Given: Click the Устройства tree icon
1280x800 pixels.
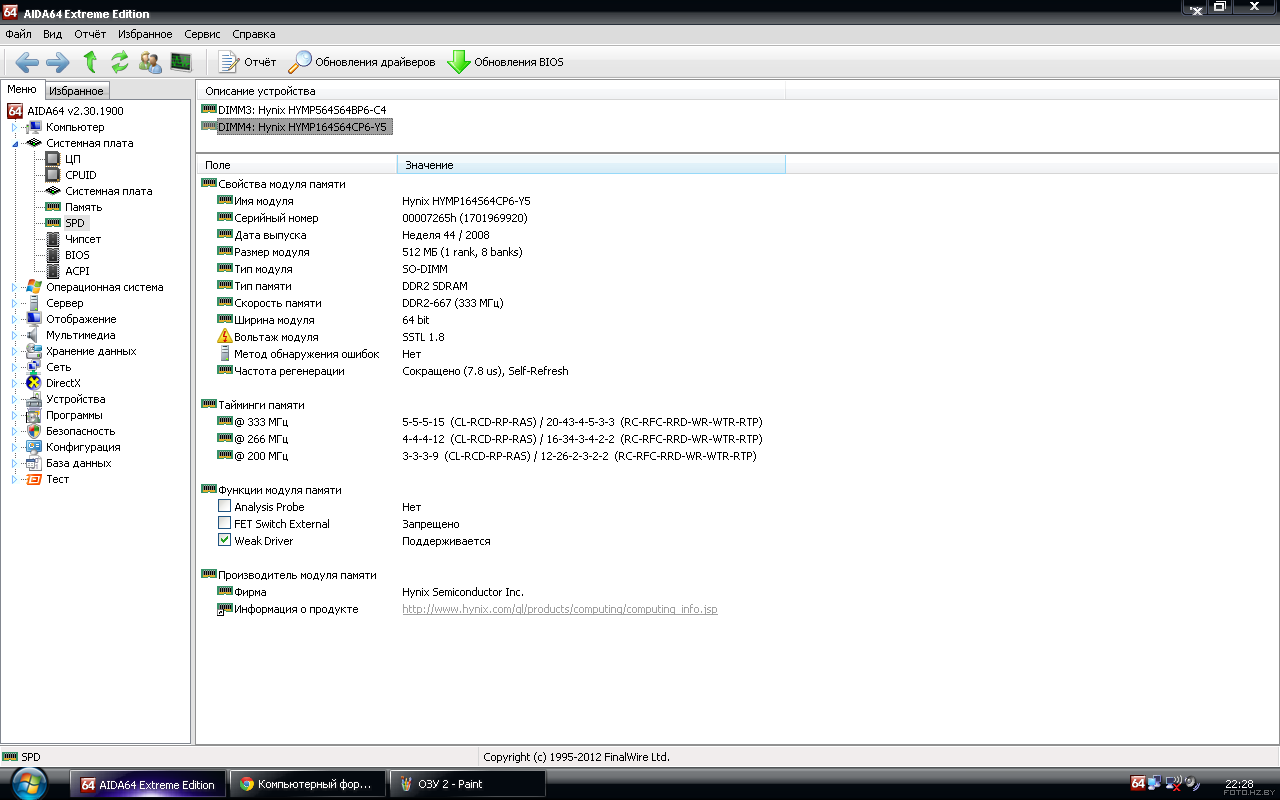Looking at the screenshot, I should pyautogui.click(x=34, y=399).
